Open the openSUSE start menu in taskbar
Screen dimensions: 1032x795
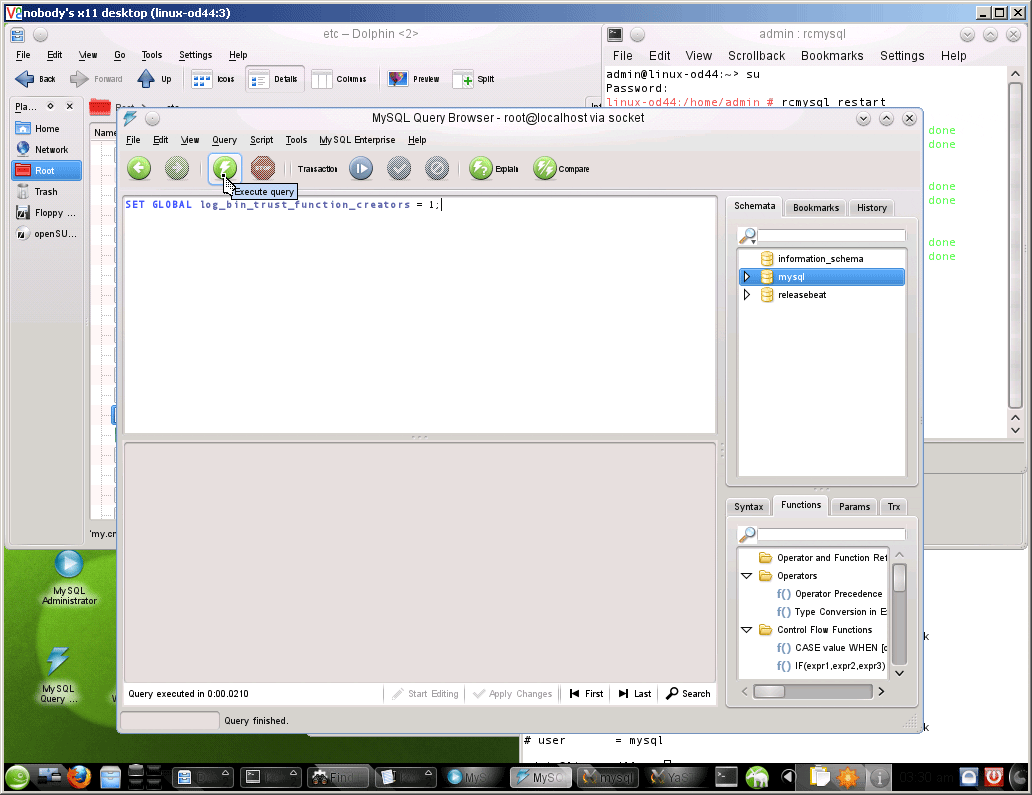(18, 777)
